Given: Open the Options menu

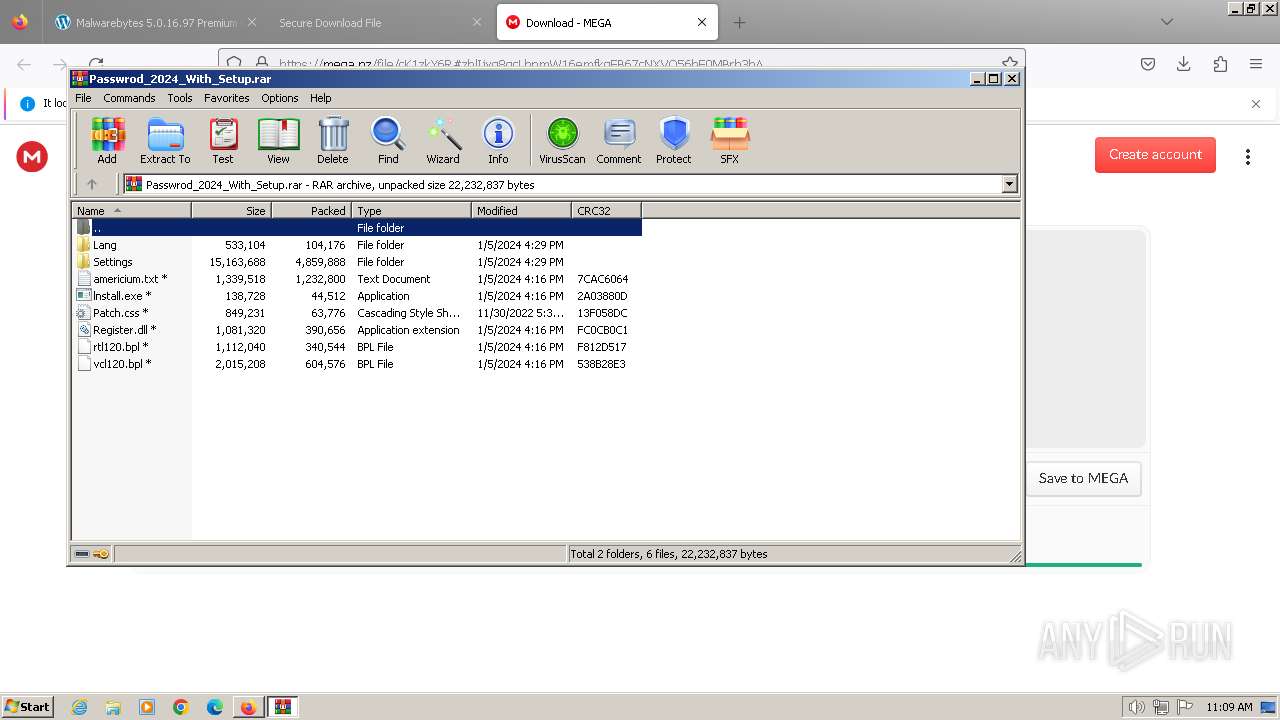Looking at the screenshot, I should click(280, 98).
